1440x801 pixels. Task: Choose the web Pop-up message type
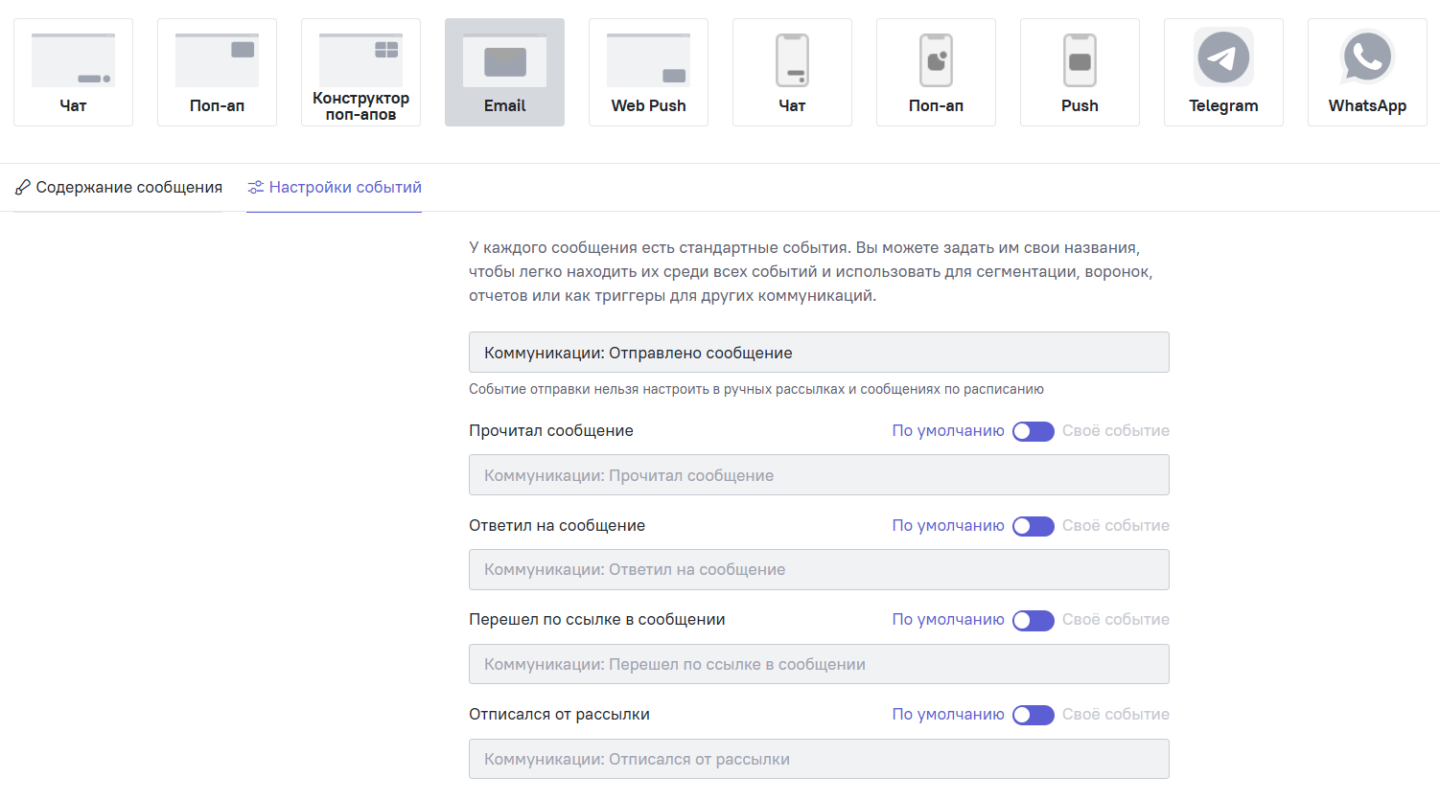(217, 72)
